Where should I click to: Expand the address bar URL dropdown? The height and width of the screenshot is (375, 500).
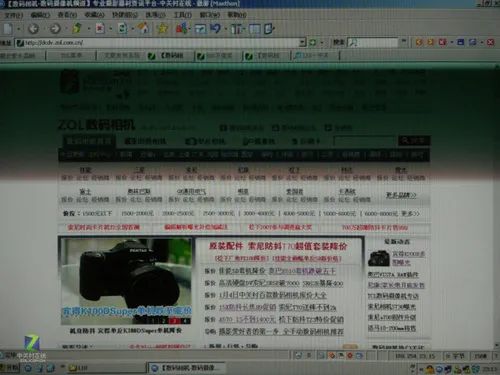click(x=302, y=43)
